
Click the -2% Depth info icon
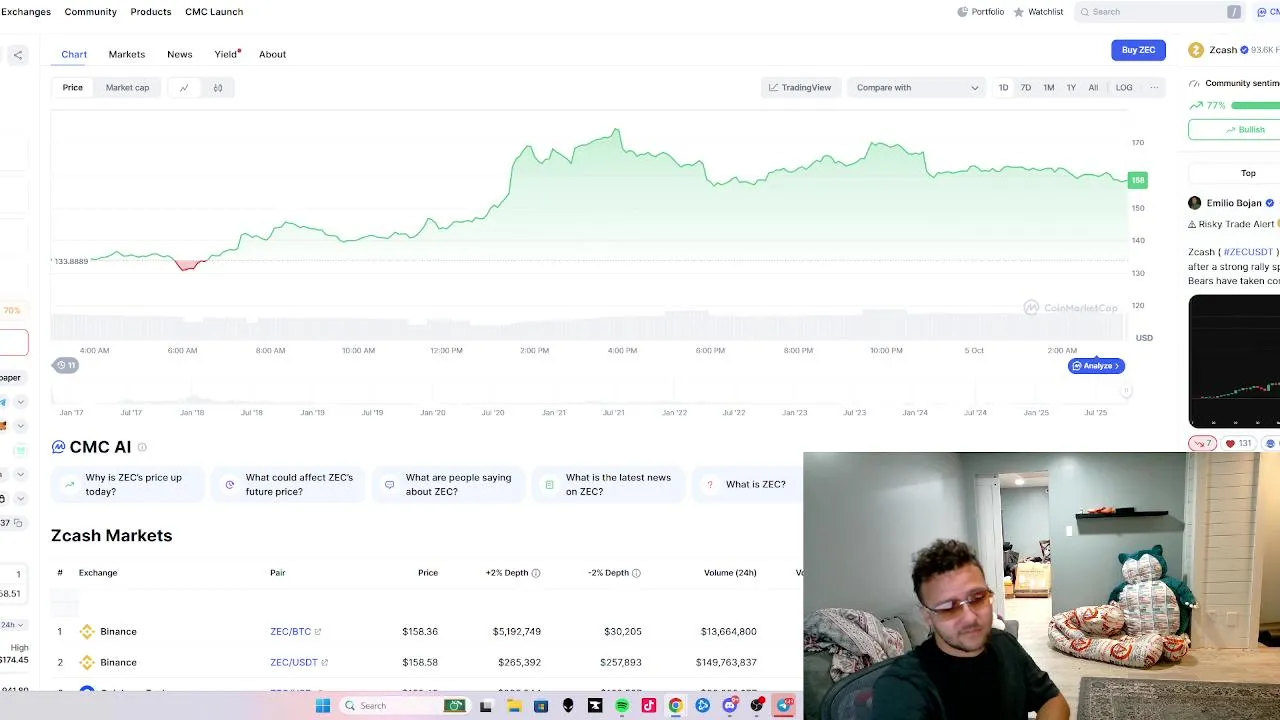click(x=636, y=573)
